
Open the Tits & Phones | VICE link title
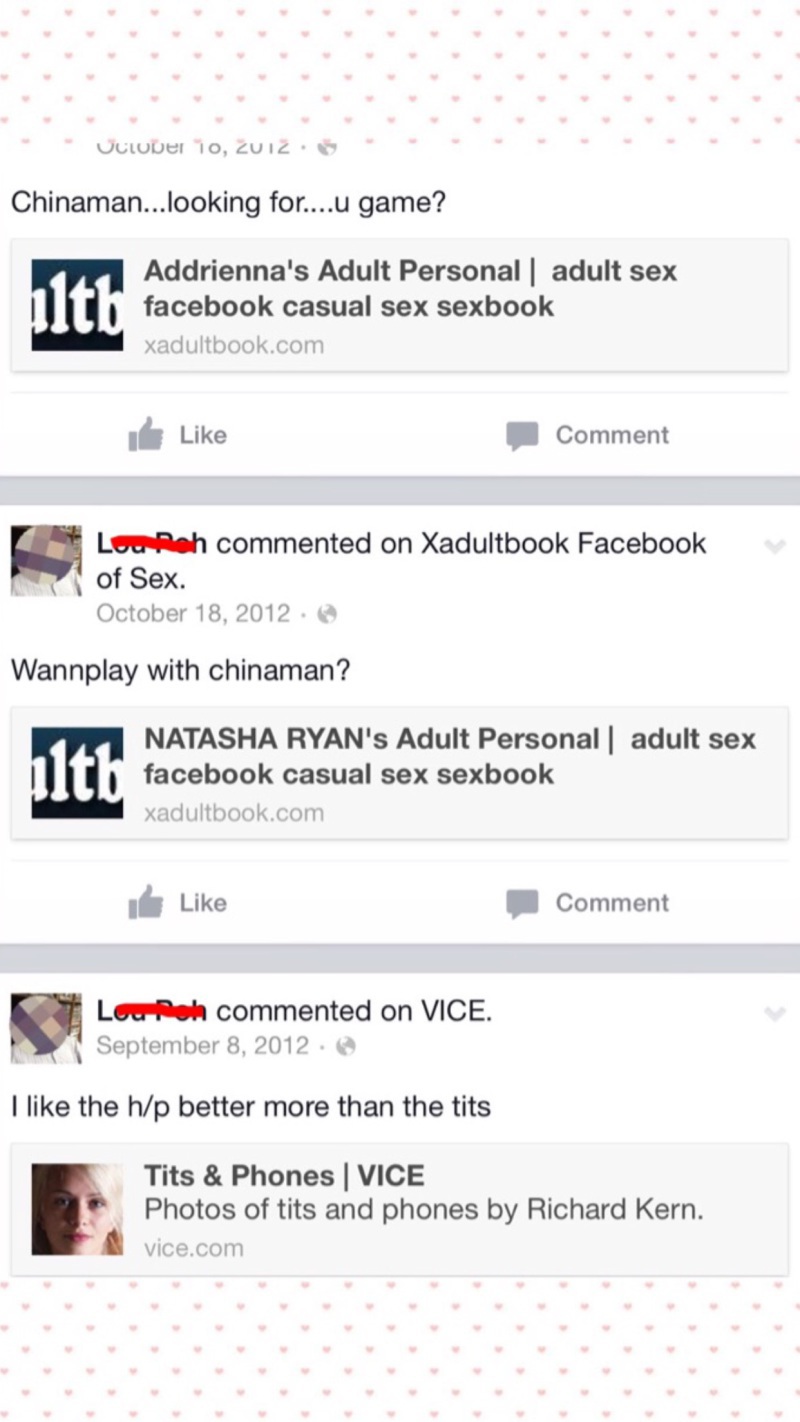[x=284, y=1175]
